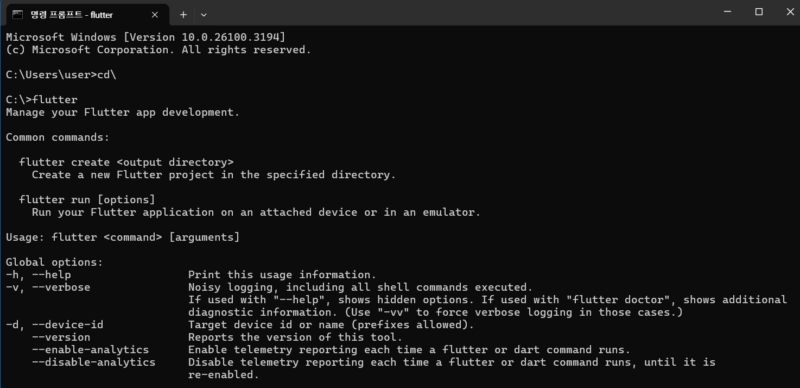Click the 'Usage: flutter <command> [arguments]' line

tap(122, 237)
